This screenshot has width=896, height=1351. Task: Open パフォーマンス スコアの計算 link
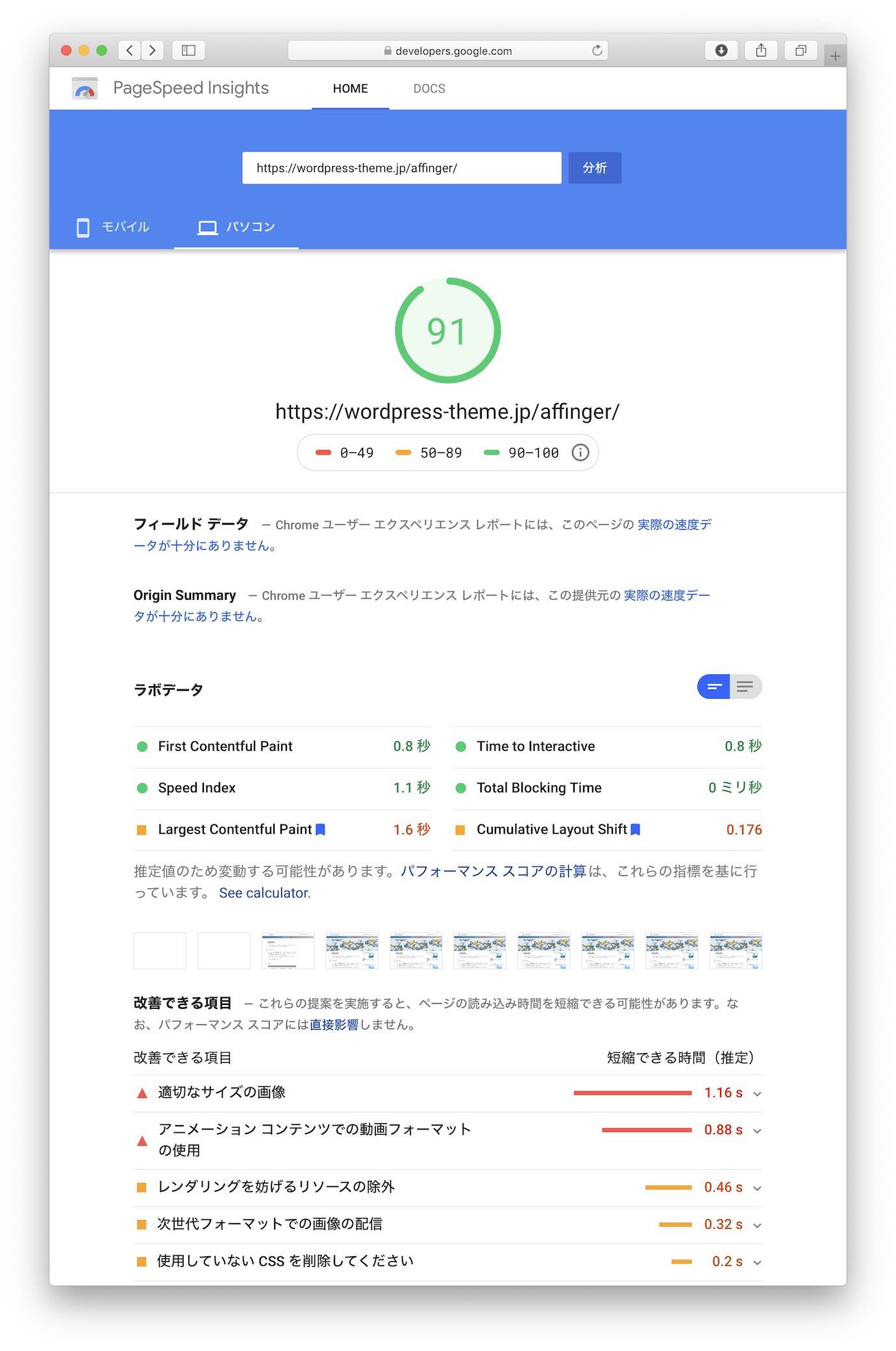click(493, 871)
